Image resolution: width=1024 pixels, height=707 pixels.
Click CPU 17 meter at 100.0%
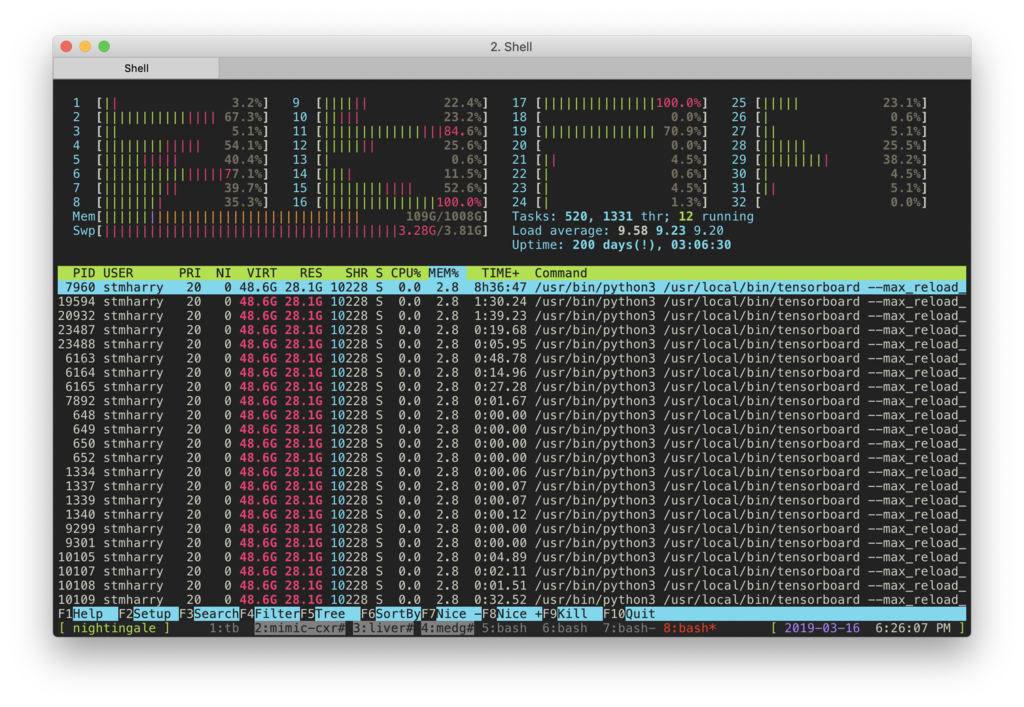point(610,102)
